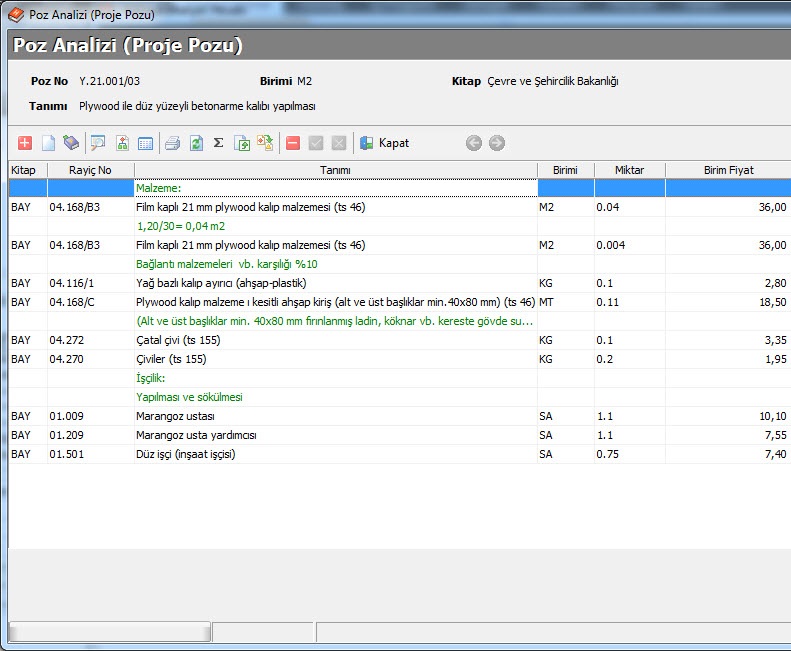This screenshot has height=651, width=791.
Task: Sort by the Rayiç No column header
Action: [90, 170]
